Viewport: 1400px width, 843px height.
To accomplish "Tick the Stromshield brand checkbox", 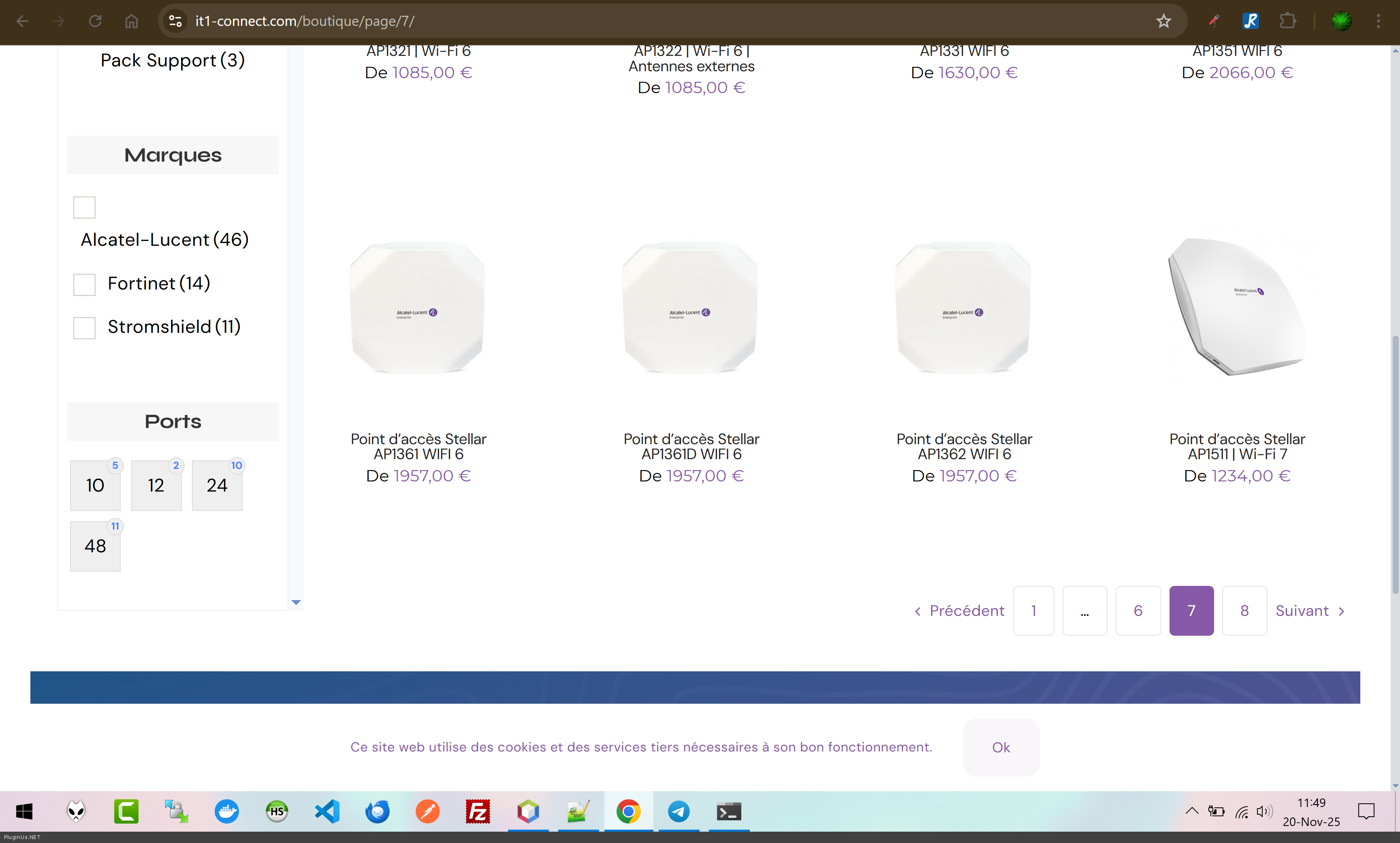I will 84,328.
